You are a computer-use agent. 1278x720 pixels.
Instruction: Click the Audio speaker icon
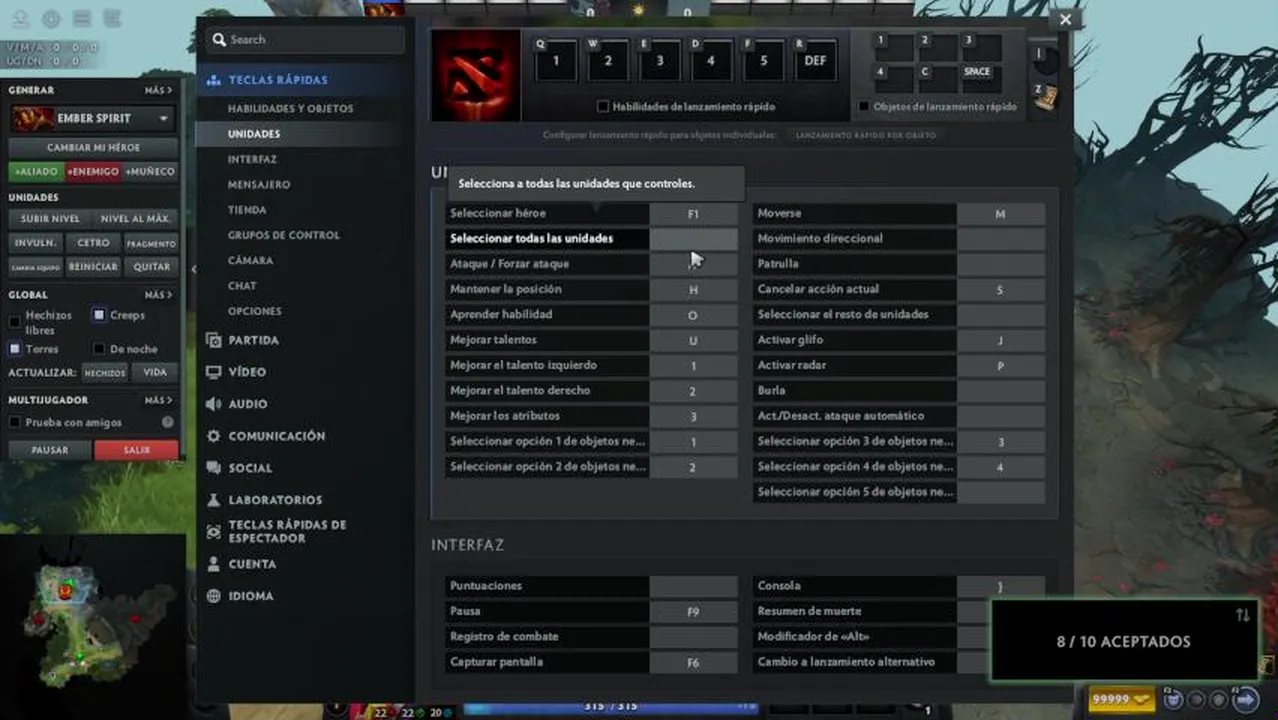[213, 404]
